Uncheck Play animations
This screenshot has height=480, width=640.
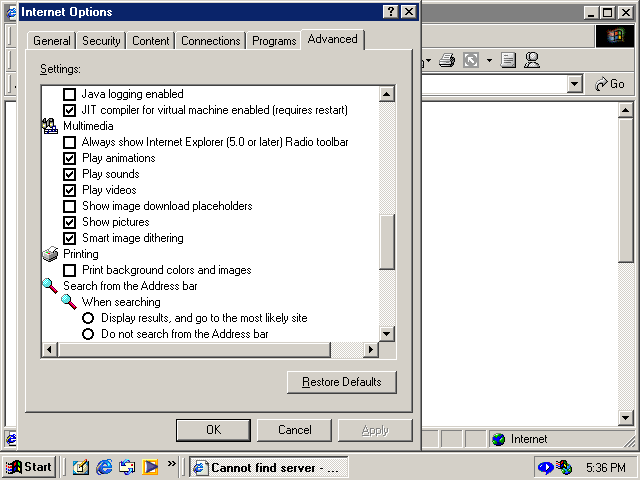click(69, 158)
